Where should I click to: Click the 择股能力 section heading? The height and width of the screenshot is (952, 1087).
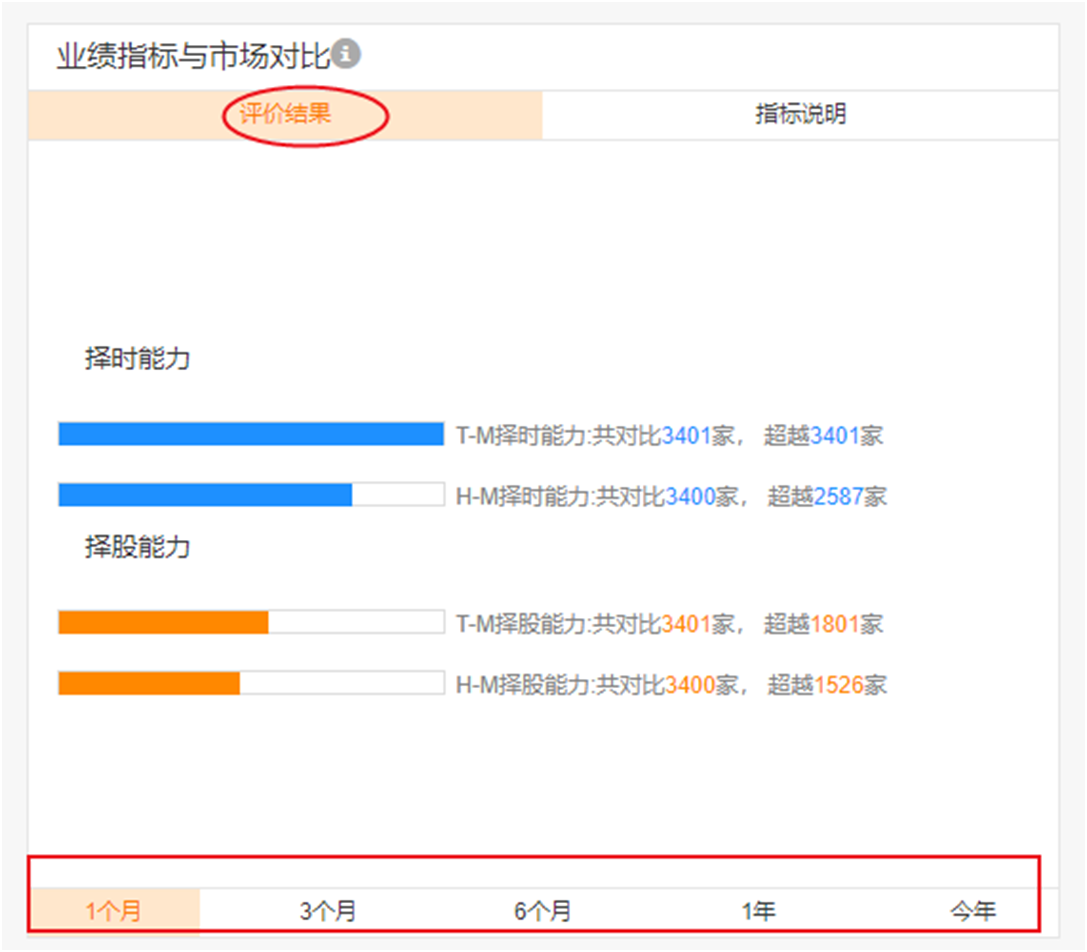[x=137, y=547]
